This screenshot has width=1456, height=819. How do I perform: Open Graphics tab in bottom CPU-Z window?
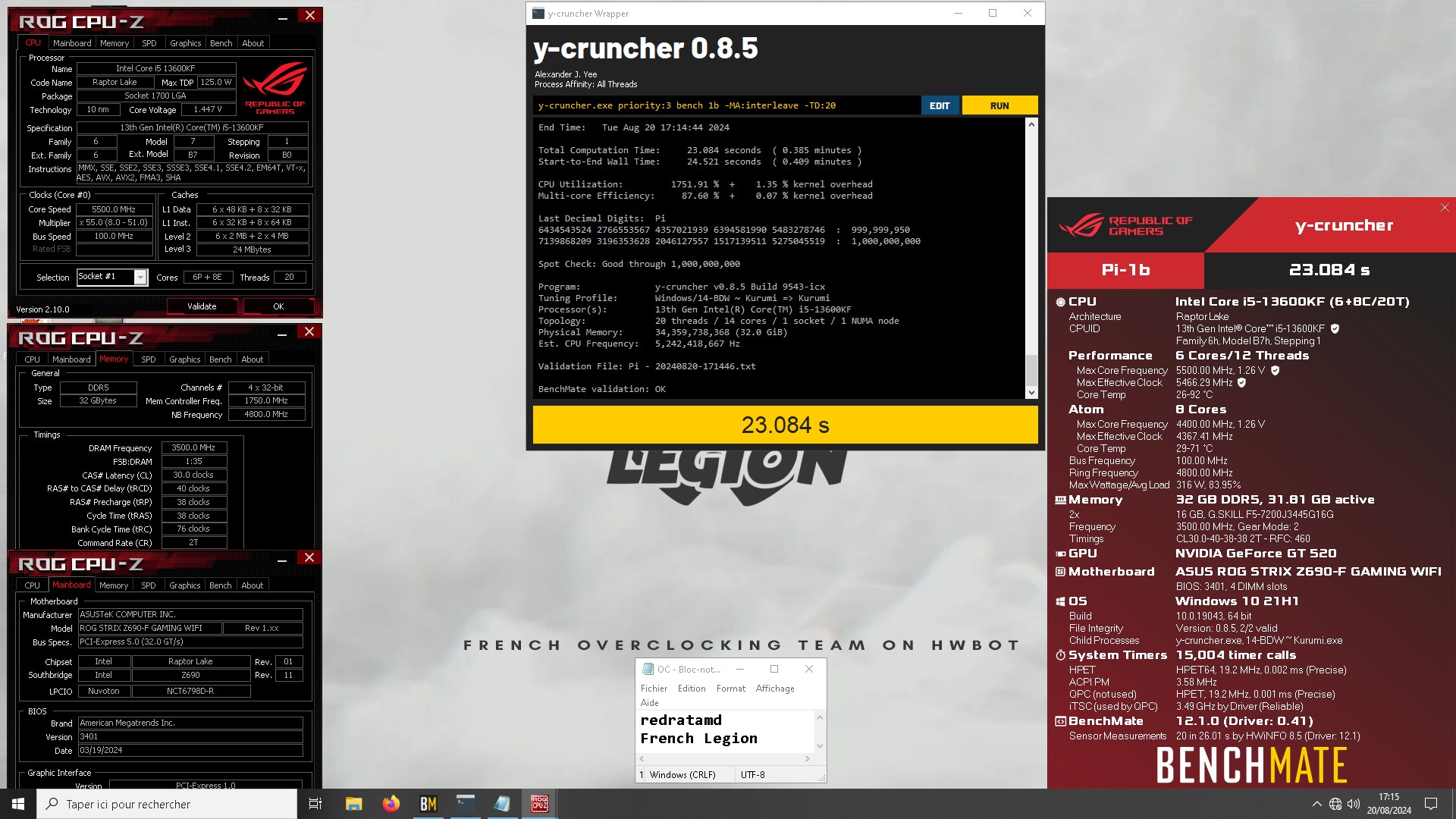[185, 585]
